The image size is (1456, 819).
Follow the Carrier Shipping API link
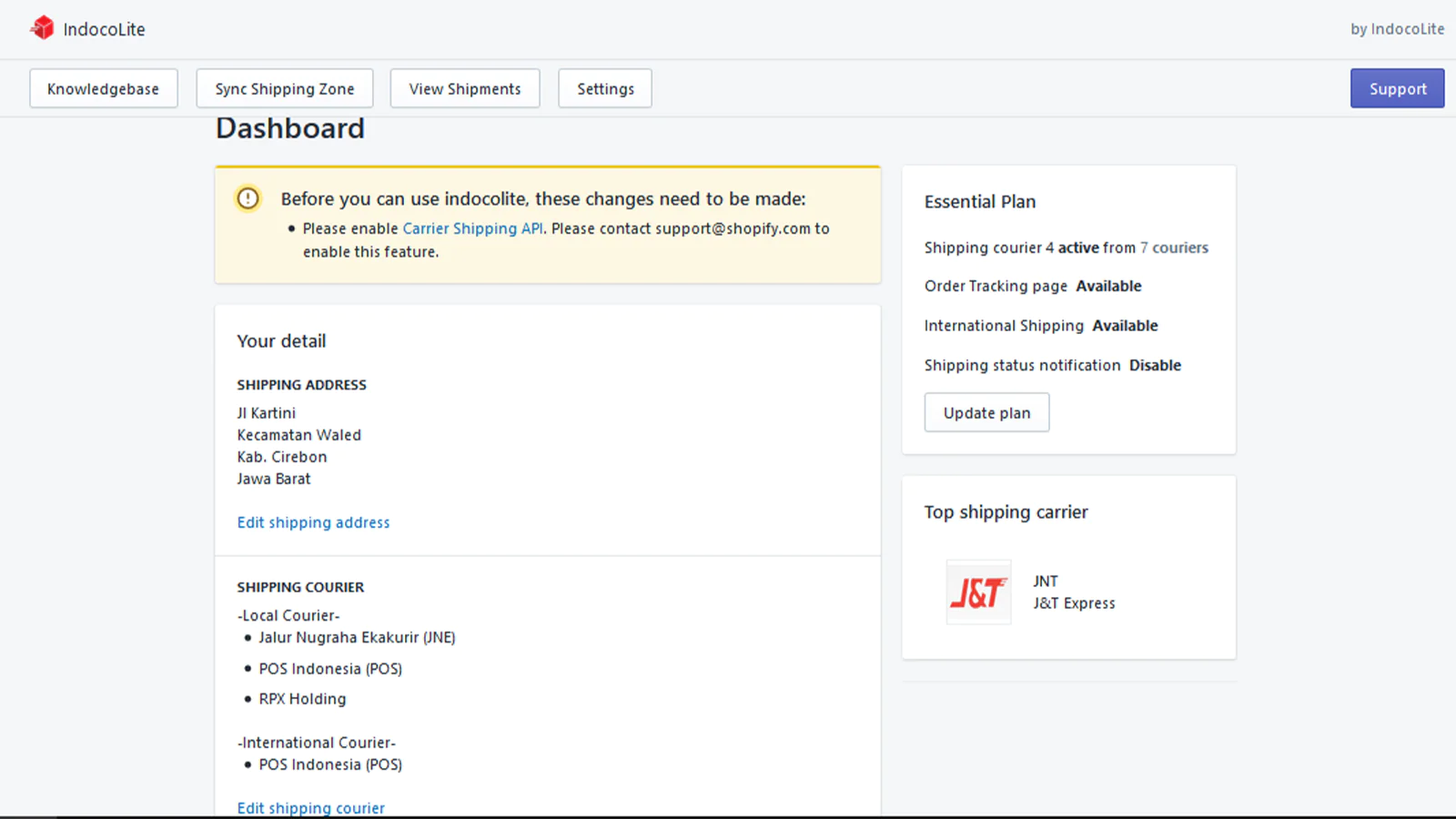(x=472, y=228)
